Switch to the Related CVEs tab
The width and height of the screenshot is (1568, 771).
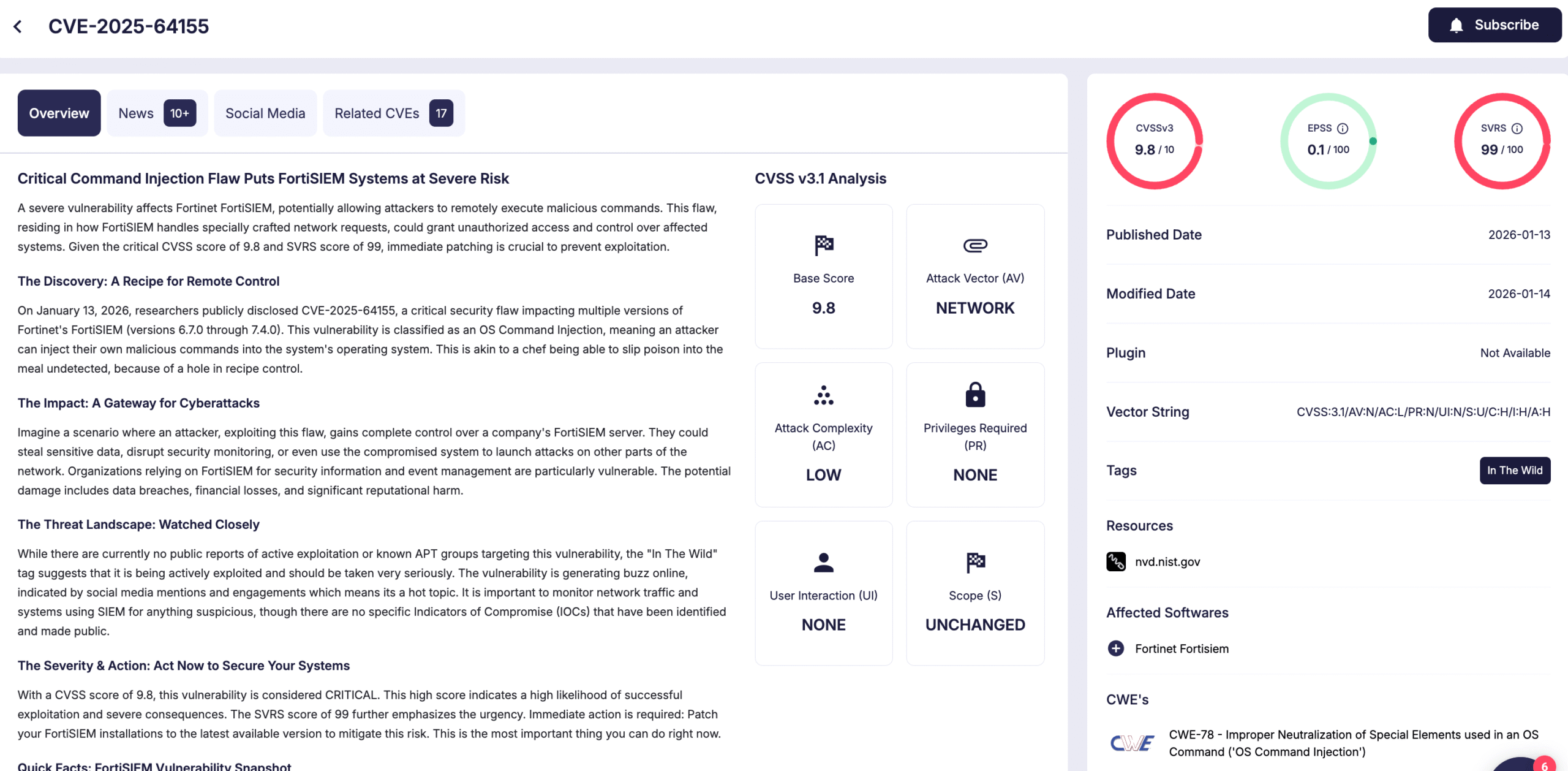(394, 113)
